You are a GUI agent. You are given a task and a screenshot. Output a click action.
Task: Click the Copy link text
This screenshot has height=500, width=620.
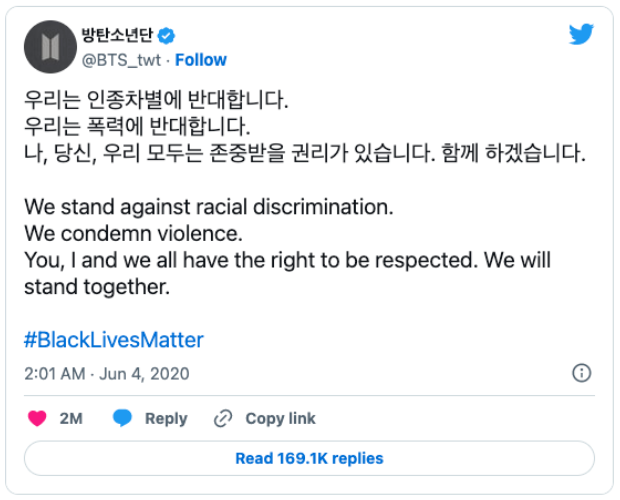(280, 419)
